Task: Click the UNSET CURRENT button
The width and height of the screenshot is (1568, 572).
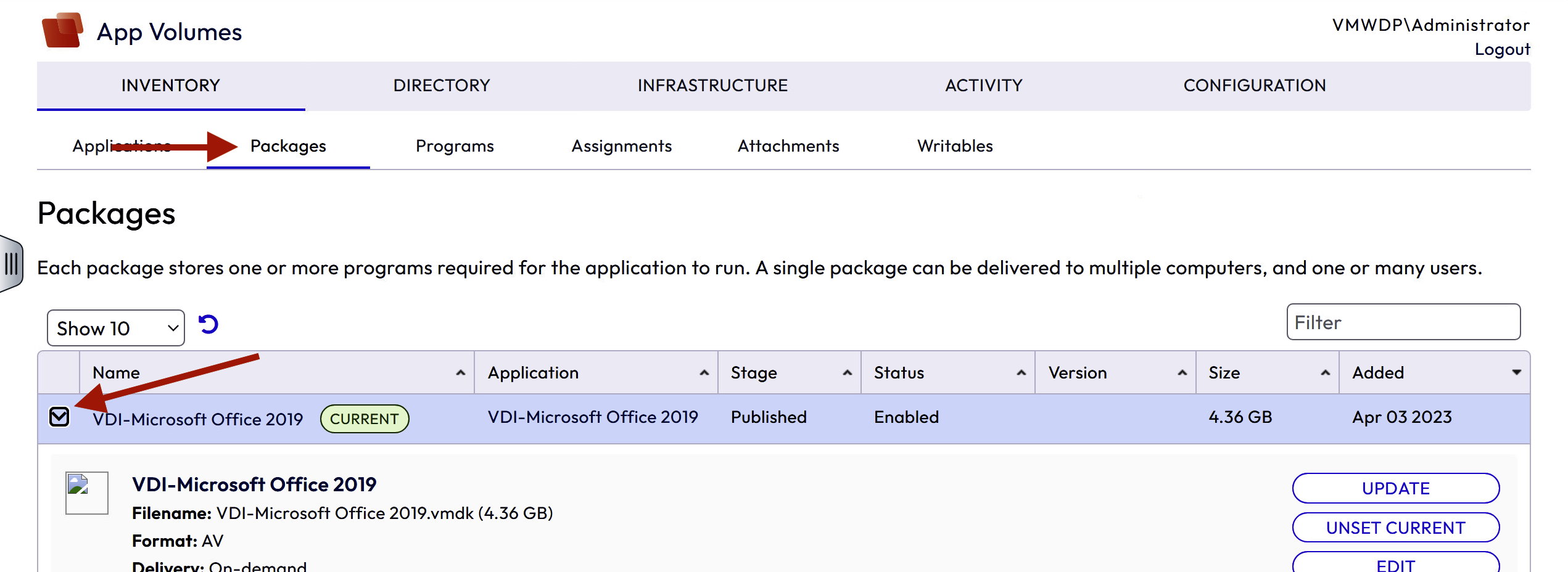Action: (1395, 528)
